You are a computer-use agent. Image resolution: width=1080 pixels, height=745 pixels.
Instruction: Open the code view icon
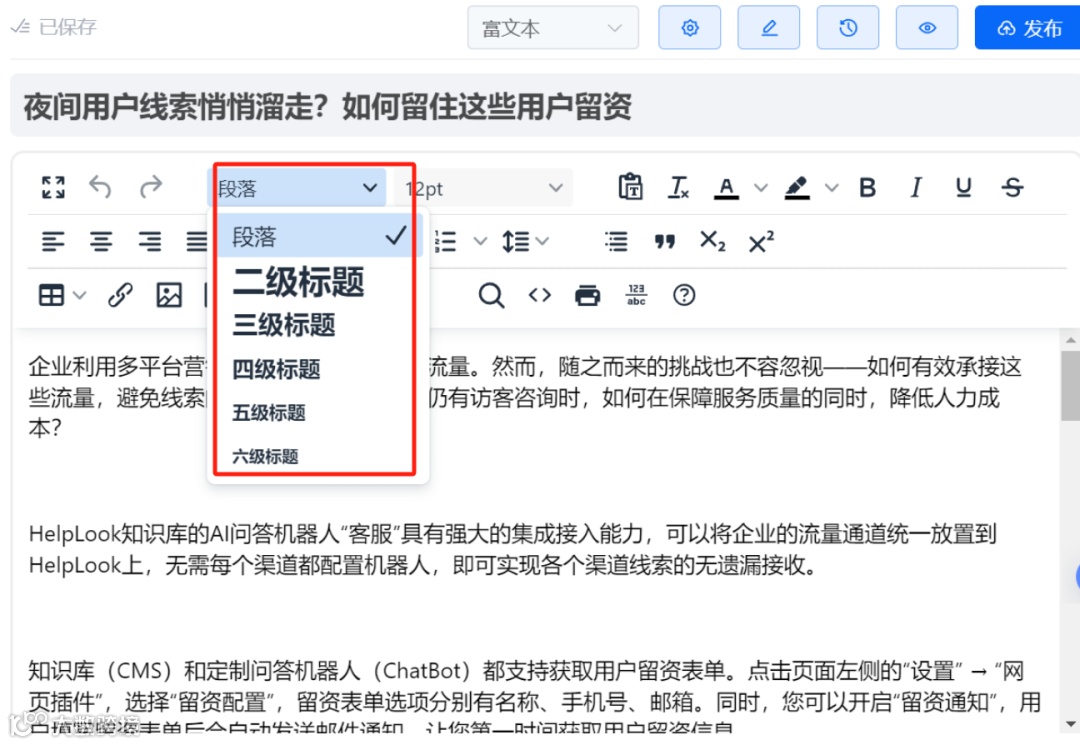click(x=539, y=295)
